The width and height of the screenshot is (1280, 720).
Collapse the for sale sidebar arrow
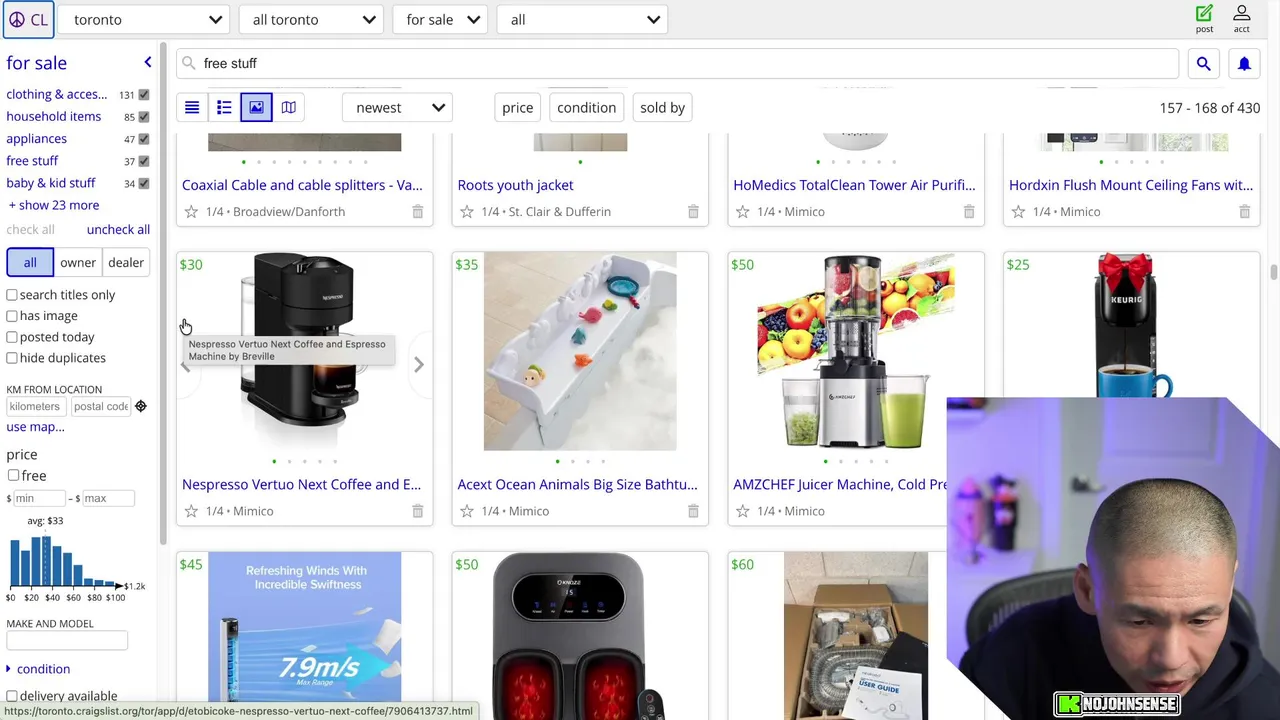tap(147, 63)
